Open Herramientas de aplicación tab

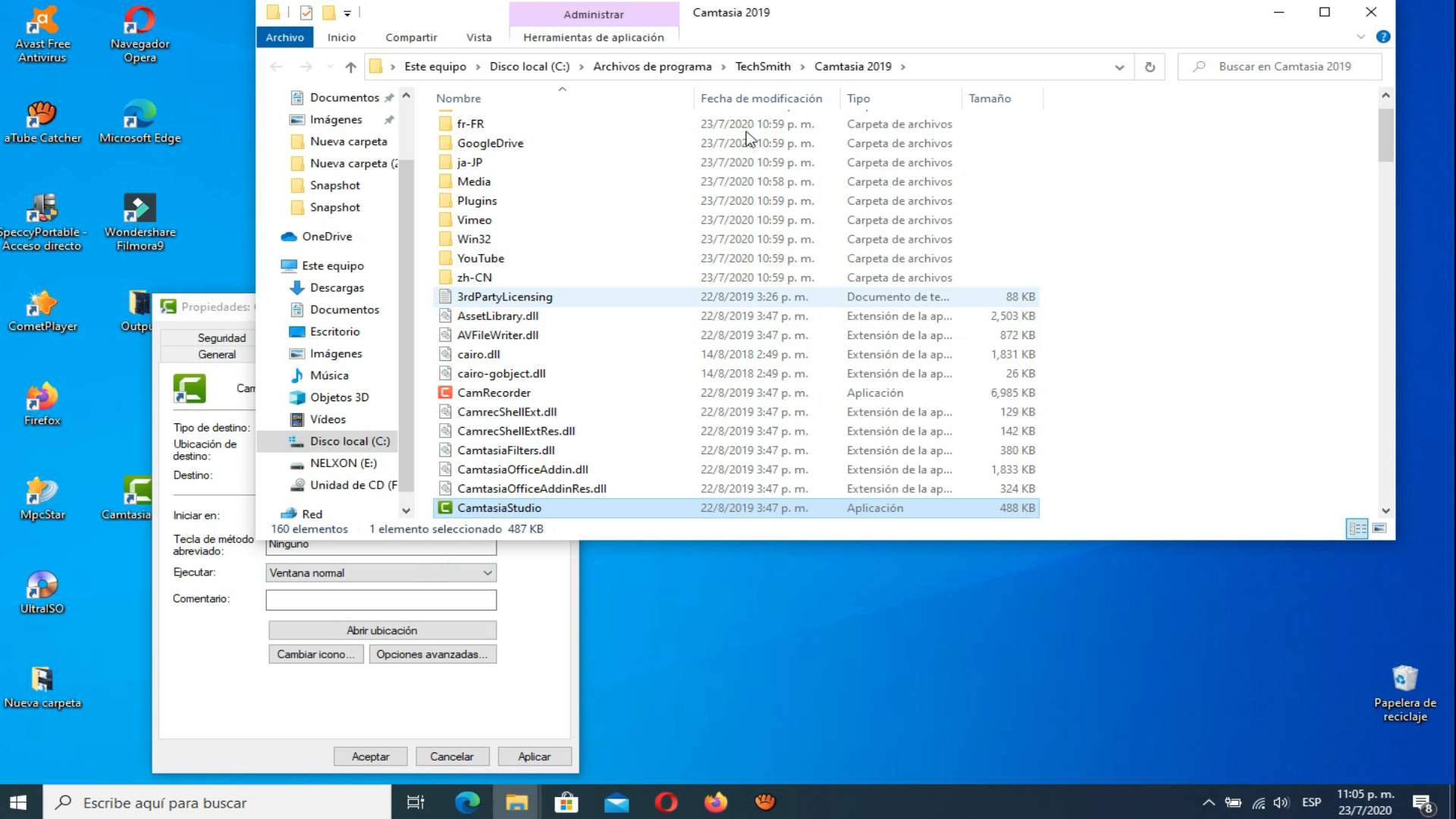tap(594, 37)
